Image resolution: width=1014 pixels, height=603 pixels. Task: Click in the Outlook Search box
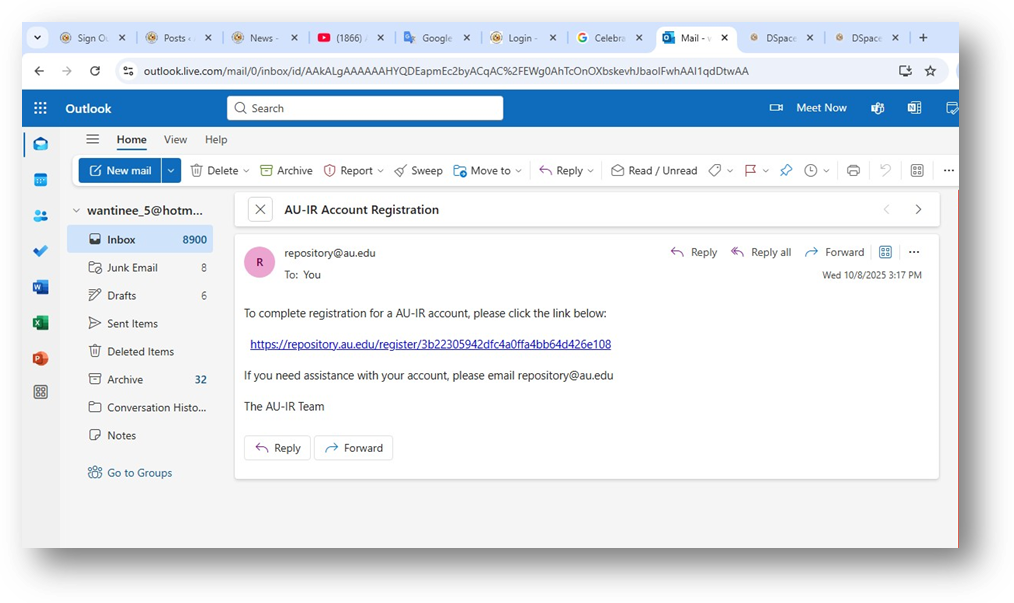point(365,108)
